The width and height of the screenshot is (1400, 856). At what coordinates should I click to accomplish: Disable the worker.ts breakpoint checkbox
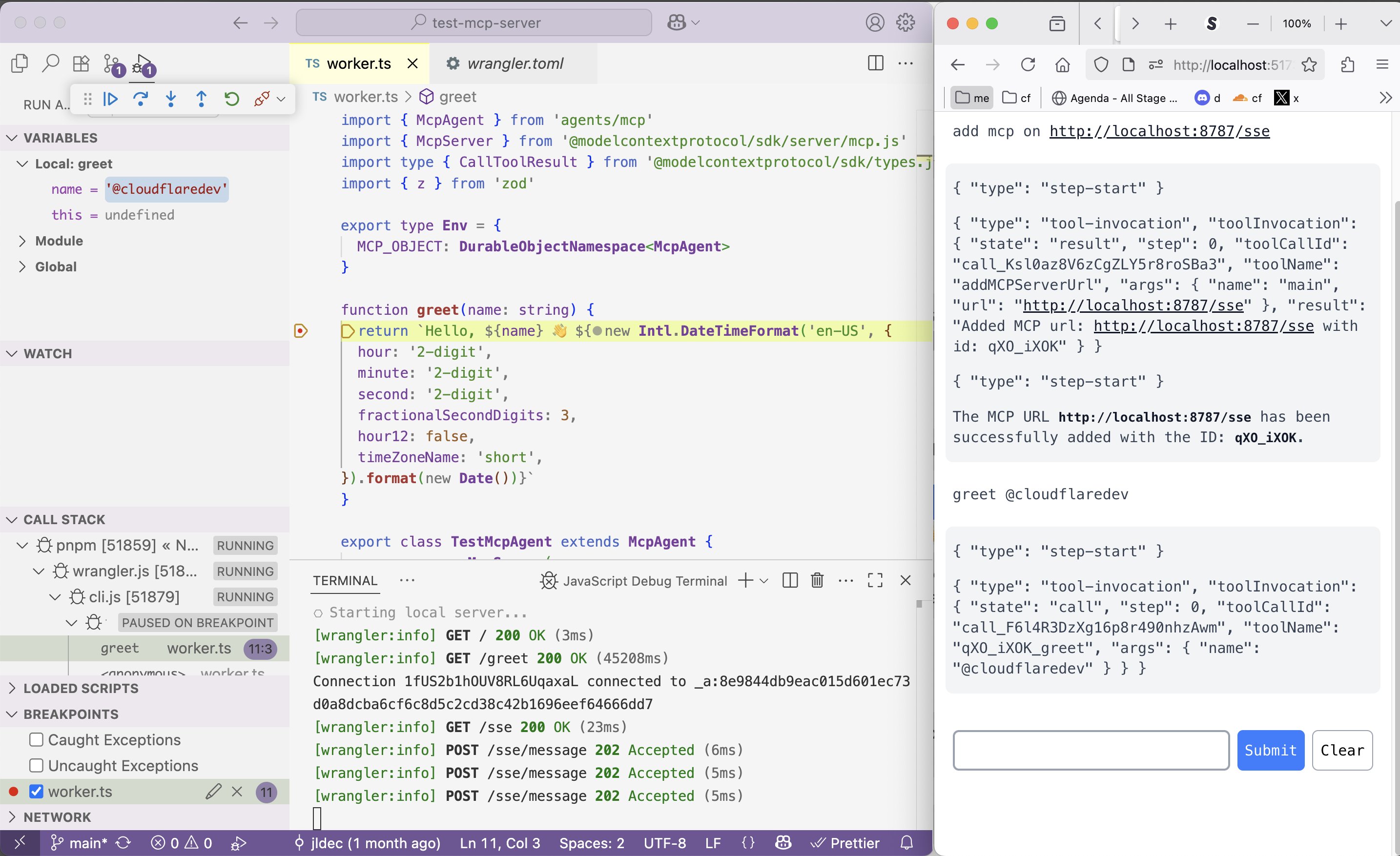[36, 791]
